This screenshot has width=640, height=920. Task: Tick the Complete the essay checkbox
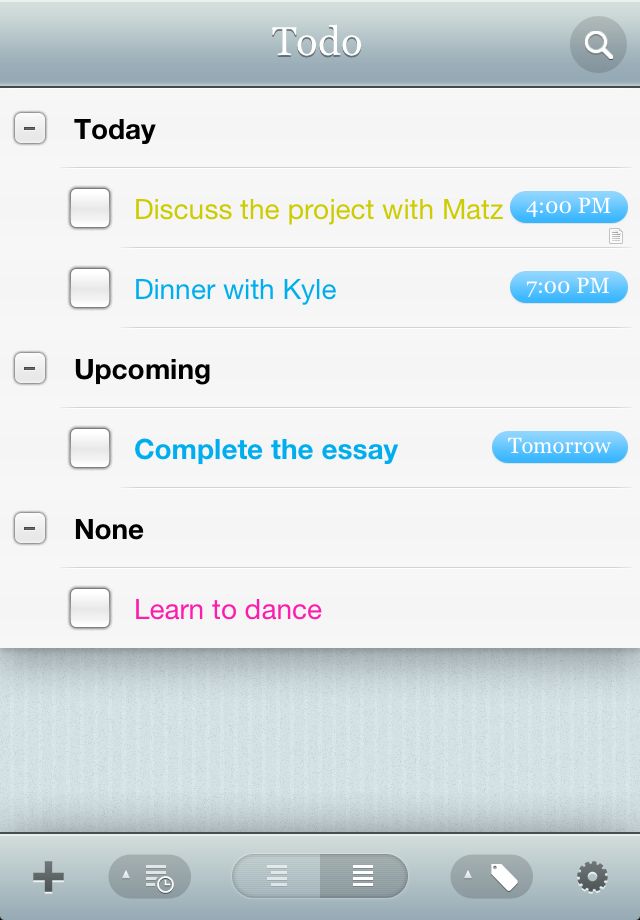pos(90,448)
